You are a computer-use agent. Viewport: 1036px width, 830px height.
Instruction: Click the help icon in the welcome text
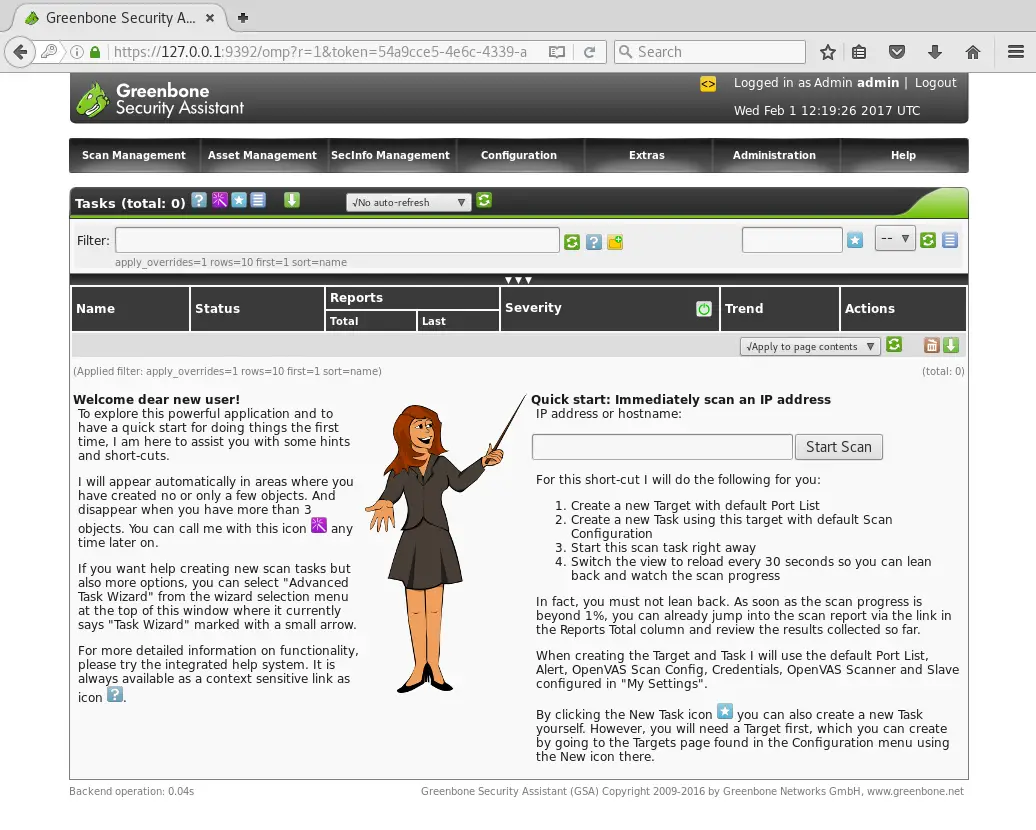(x=115, y=695)
